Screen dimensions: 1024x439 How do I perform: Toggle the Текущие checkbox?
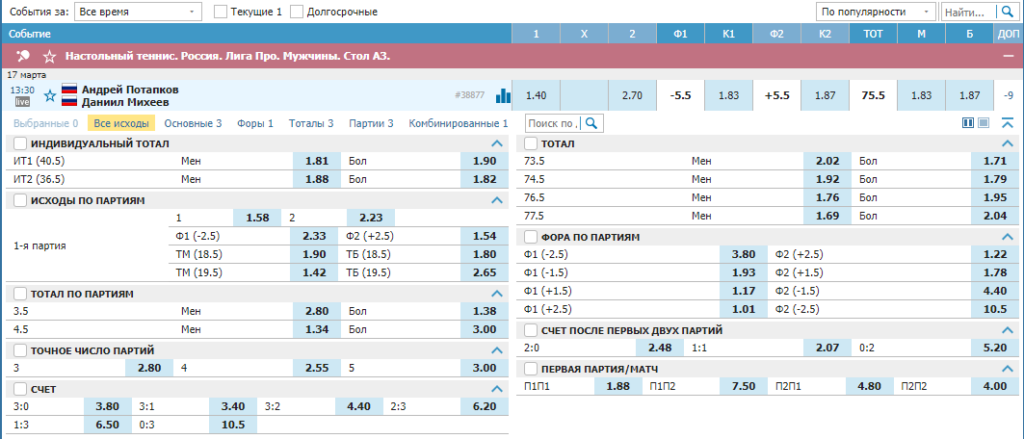(x=221, y=11)
